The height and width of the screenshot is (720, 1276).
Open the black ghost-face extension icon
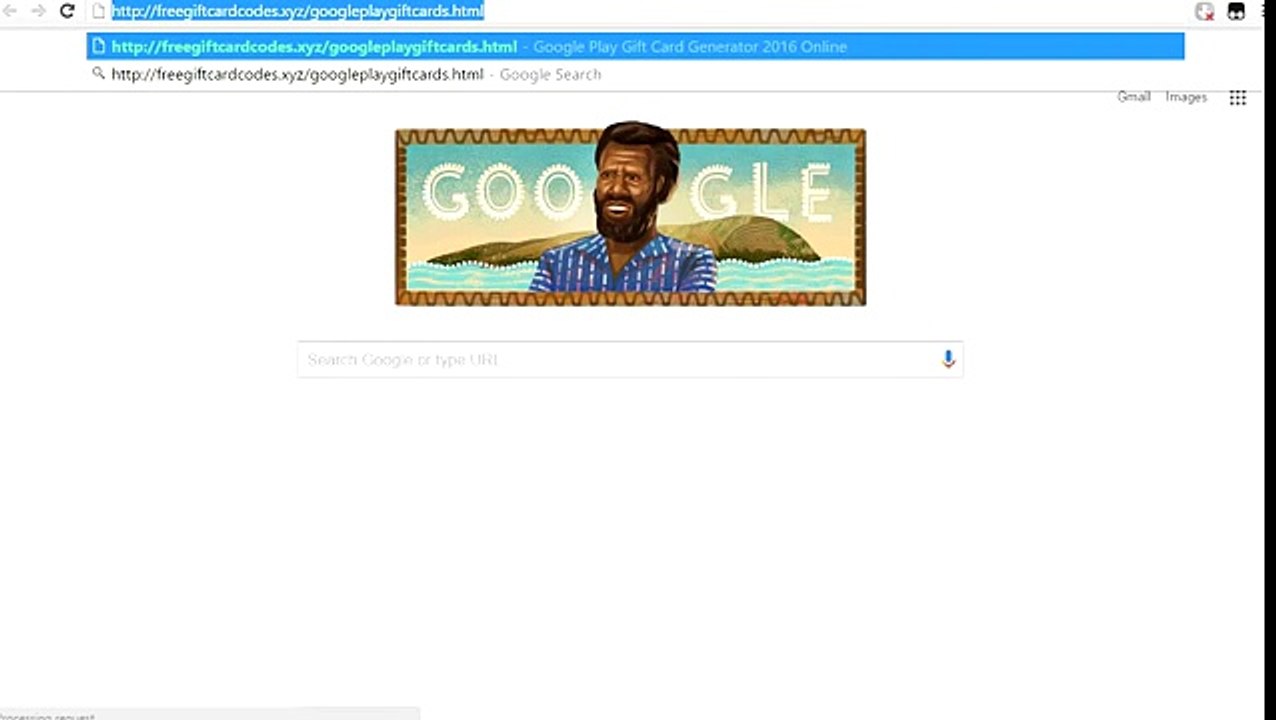pyautogui.click(x=1236, y=12)
